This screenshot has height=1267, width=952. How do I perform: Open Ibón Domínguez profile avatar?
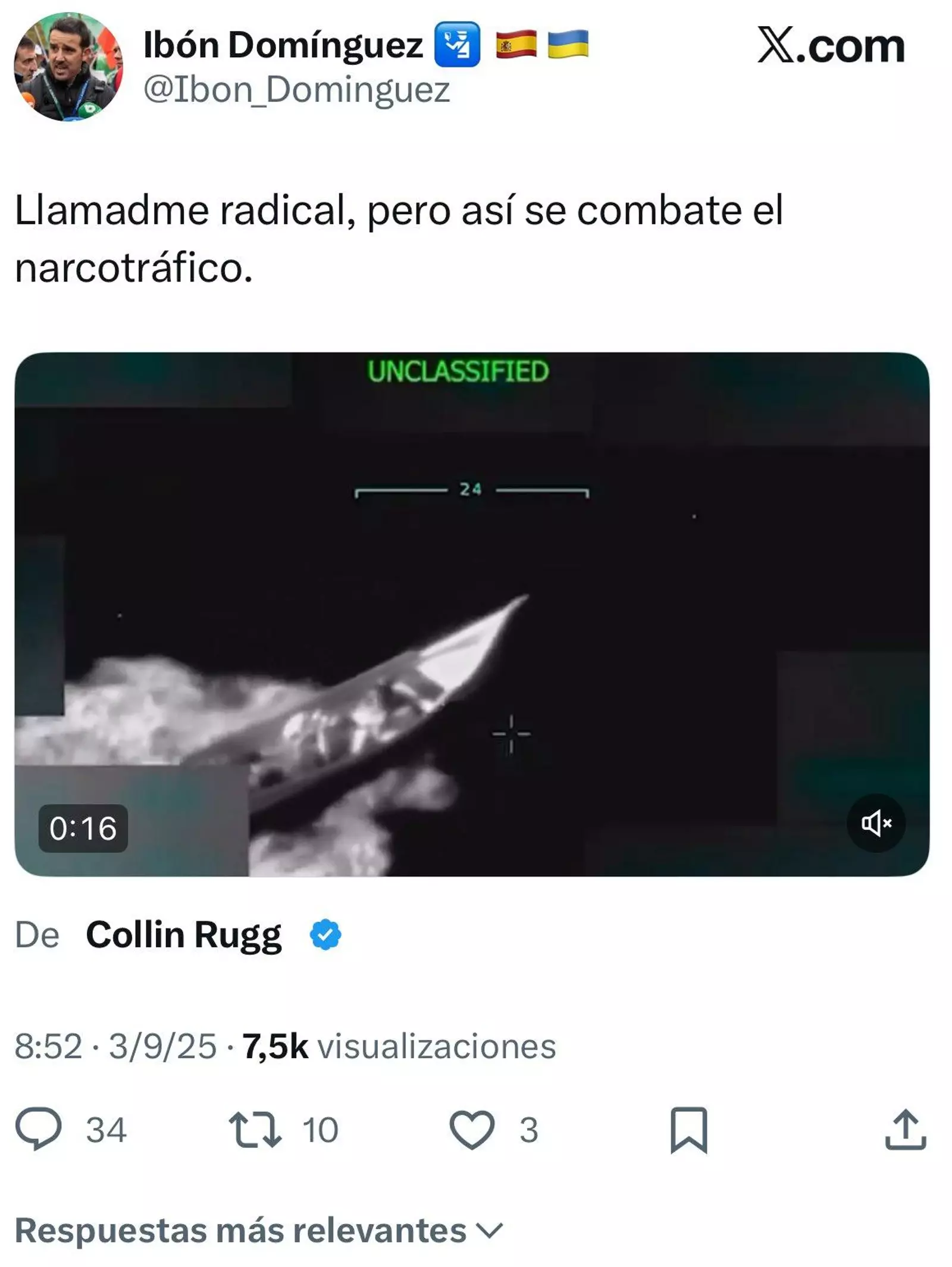[x=68, y=66]
